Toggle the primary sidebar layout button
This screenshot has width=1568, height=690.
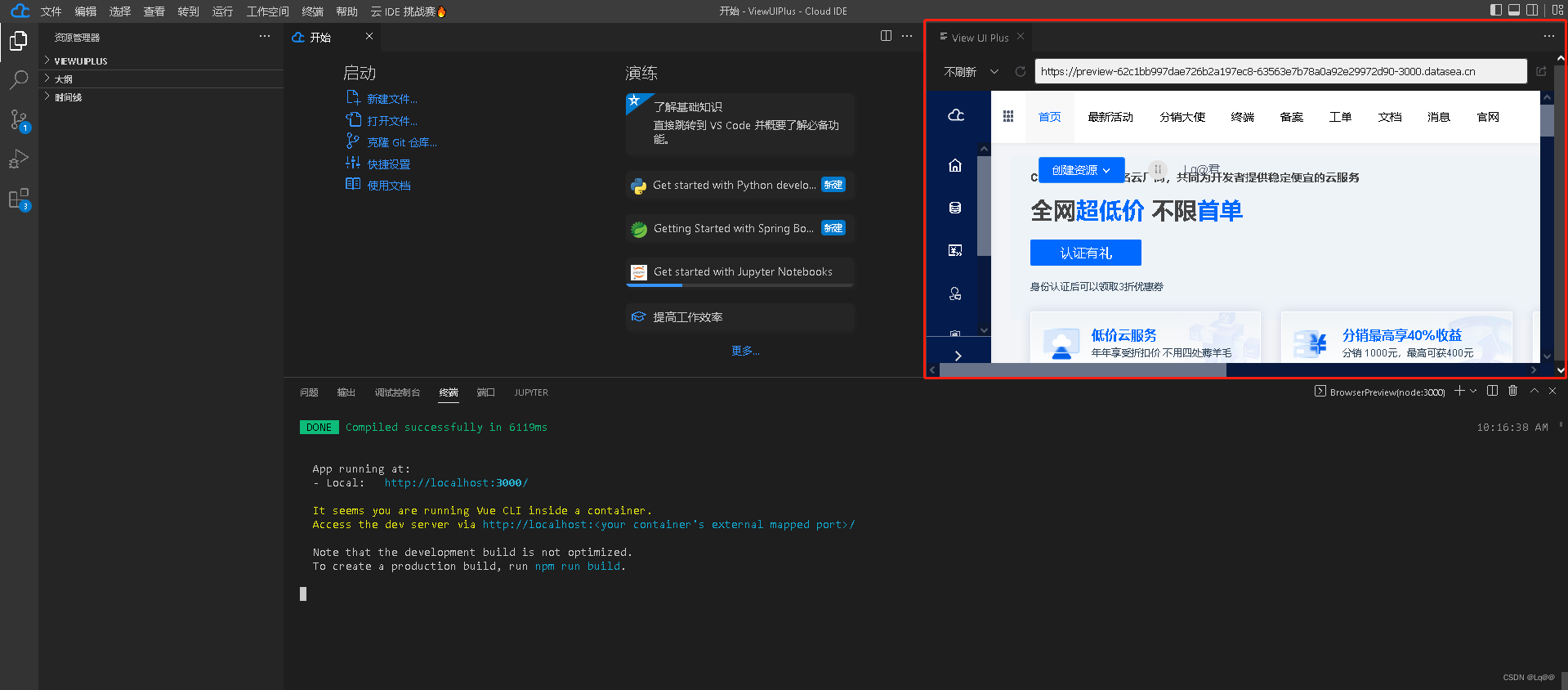click(1496, 11)
